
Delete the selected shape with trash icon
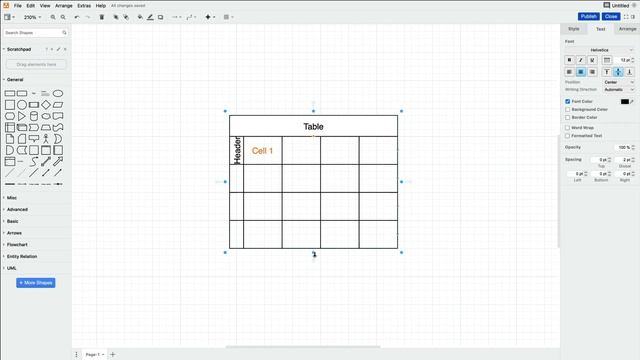102,17
